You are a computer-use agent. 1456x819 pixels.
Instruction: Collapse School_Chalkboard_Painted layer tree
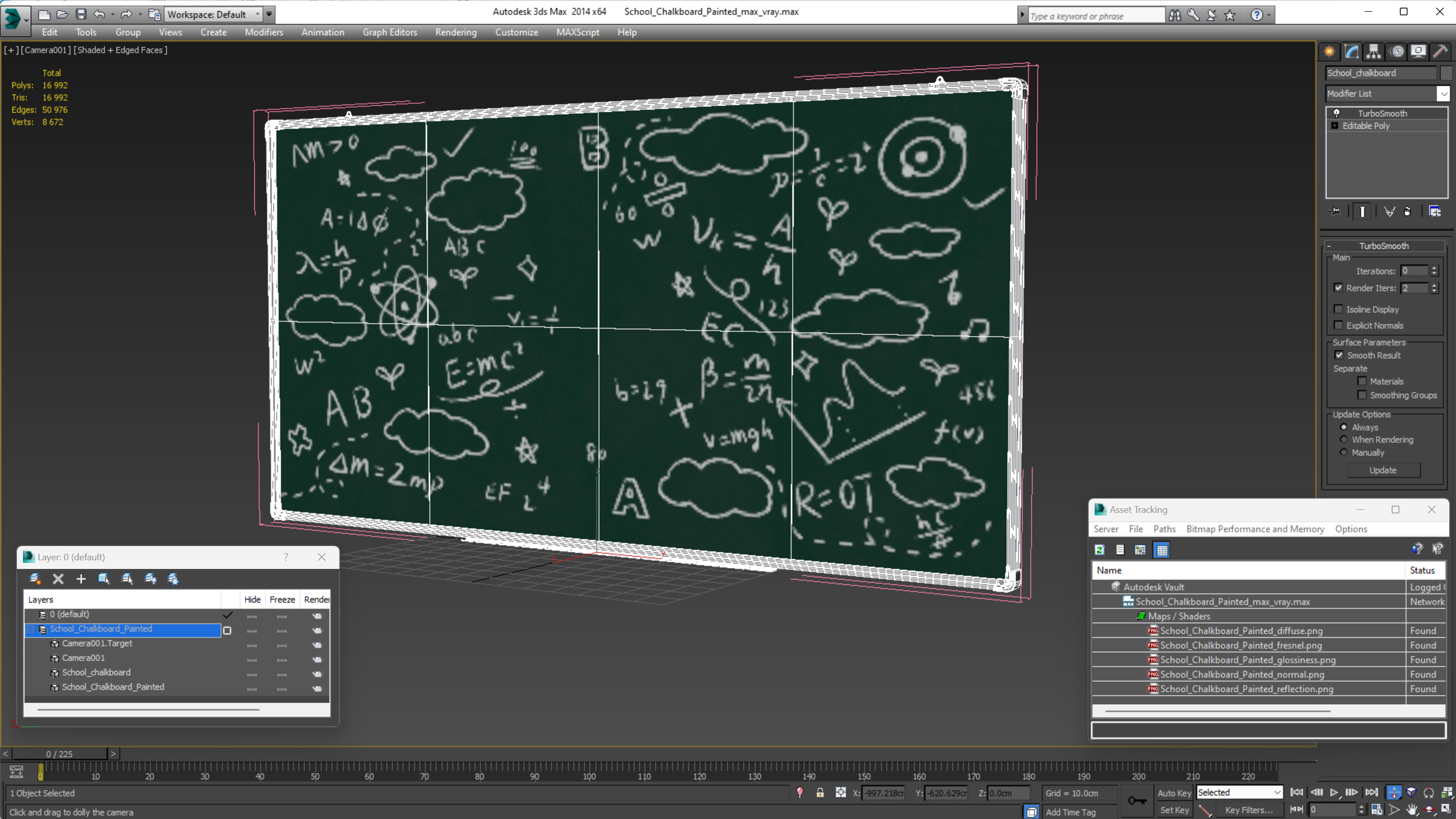coord(31,629)
